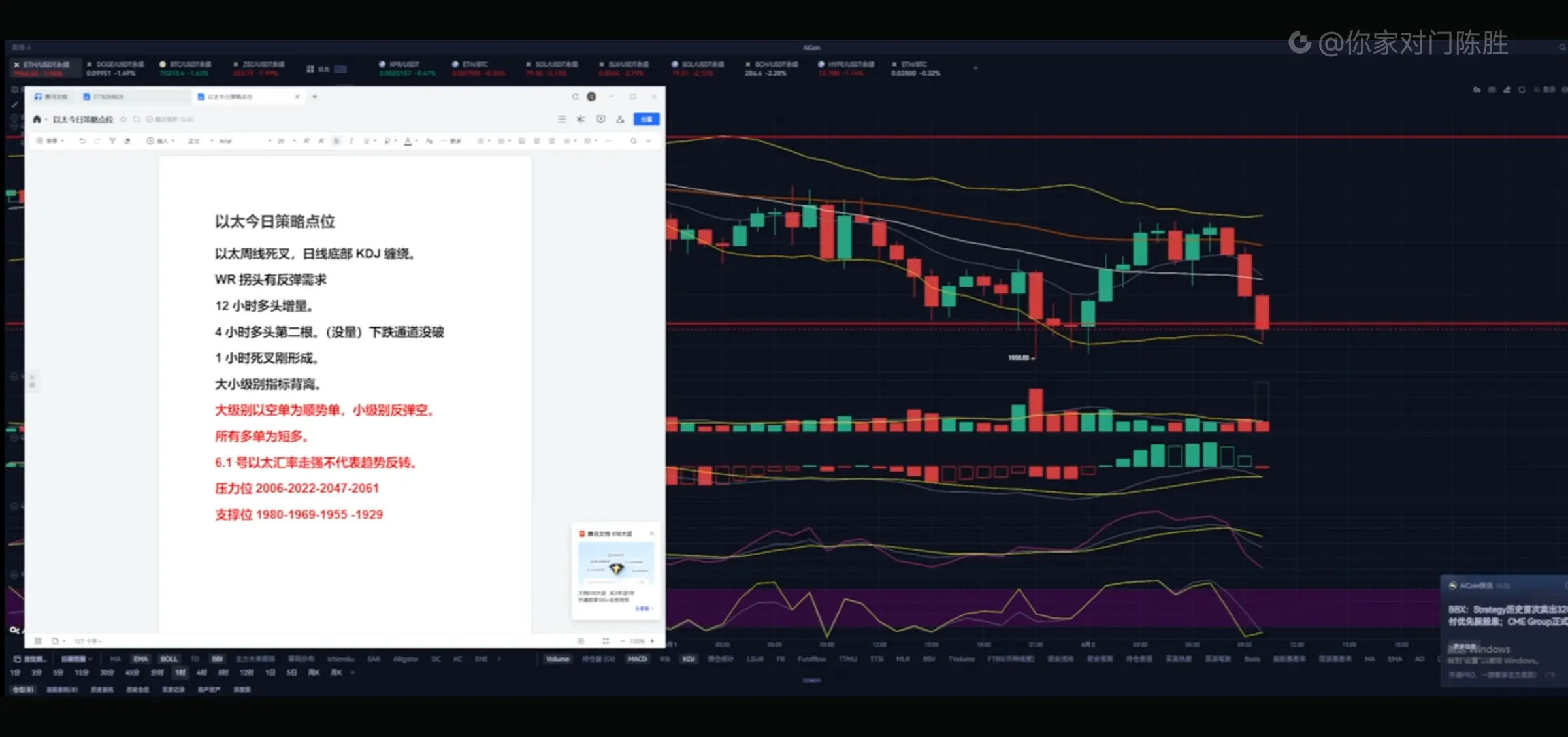Select the 12-hour timeframe
This screenshot has height=737, width=1568.
pos(246,672)
